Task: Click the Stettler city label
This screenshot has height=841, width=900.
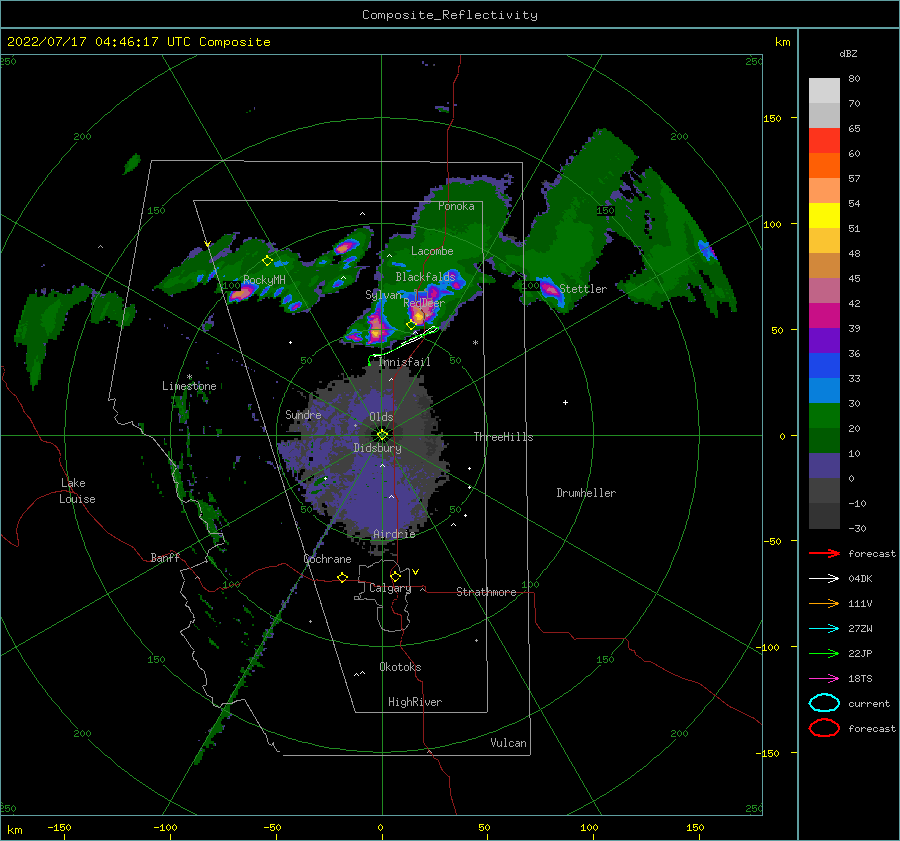Action: (583, 289)
